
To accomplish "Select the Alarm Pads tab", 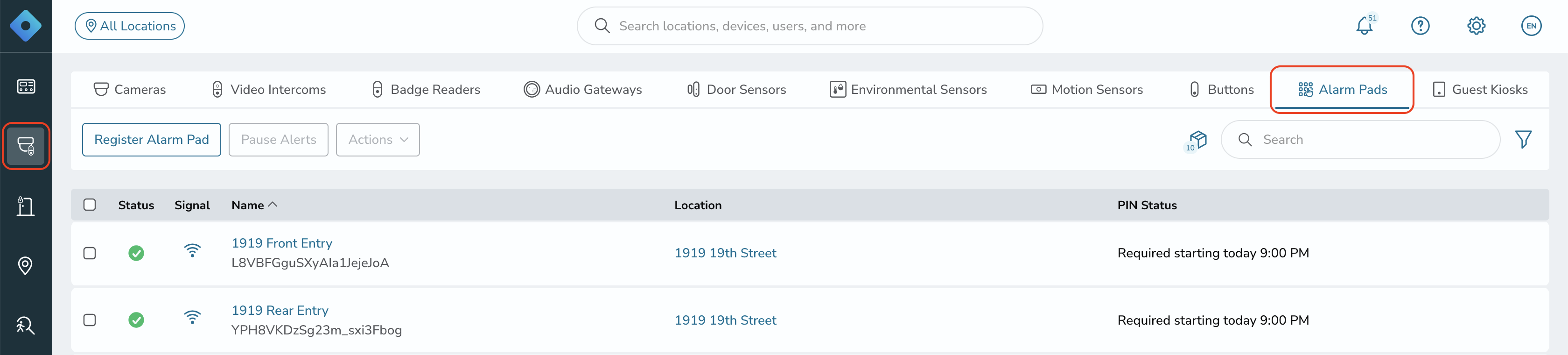I will [x=1342, y=90].
